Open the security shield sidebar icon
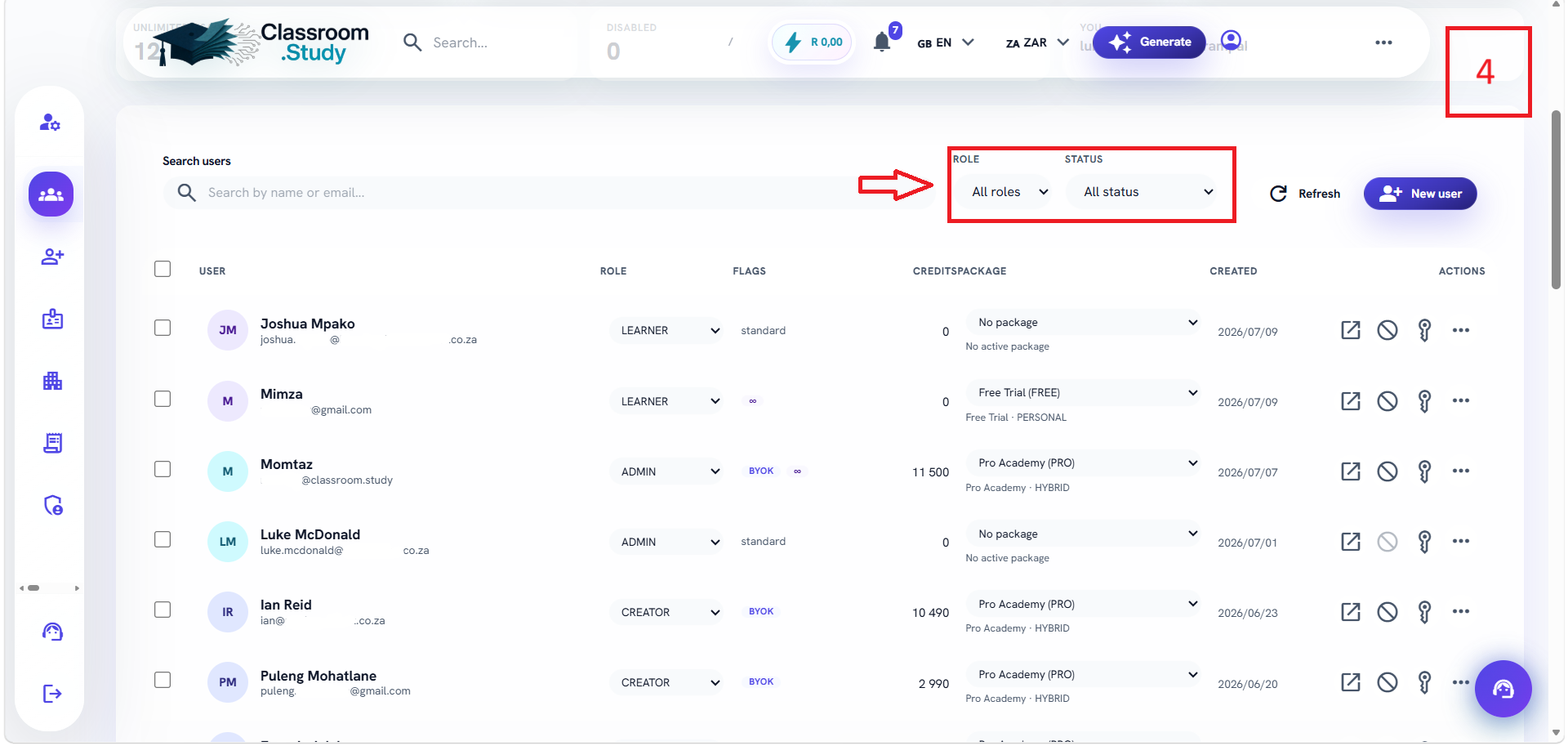Viewport: 1568px width, 746px height. coord(52,506)
